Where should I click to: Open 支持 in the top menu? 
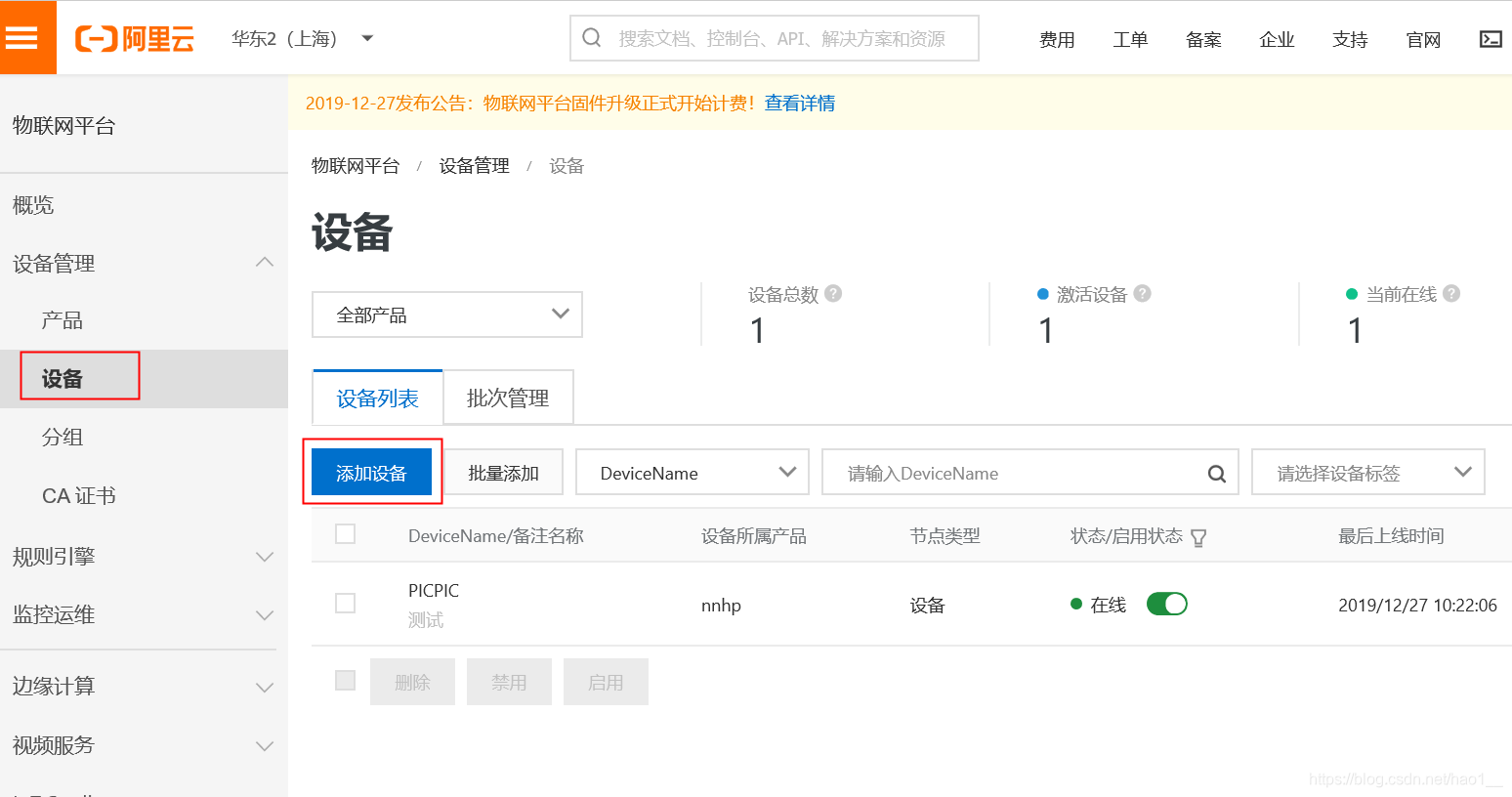coord(1350,40)
